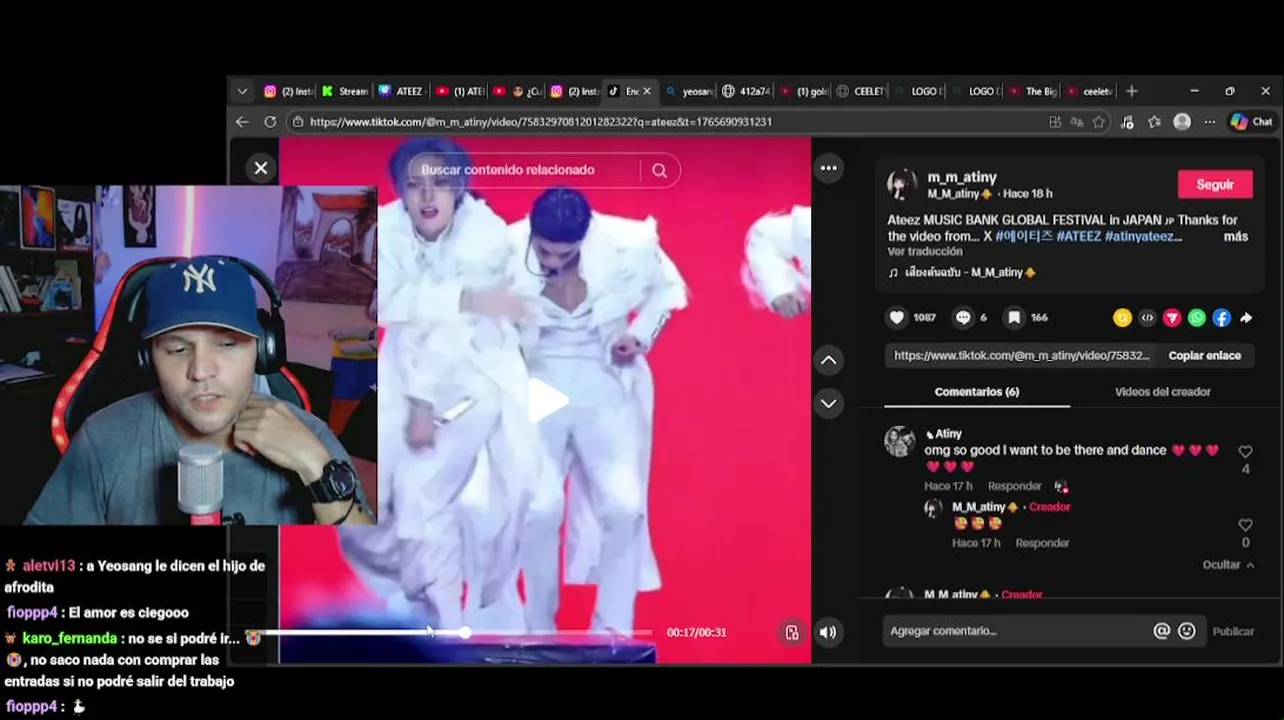Image resolution: width=1284 pixels, height=720 pixels.
Task: Open browser profile avatar icon
Action: click(1182, 122)
